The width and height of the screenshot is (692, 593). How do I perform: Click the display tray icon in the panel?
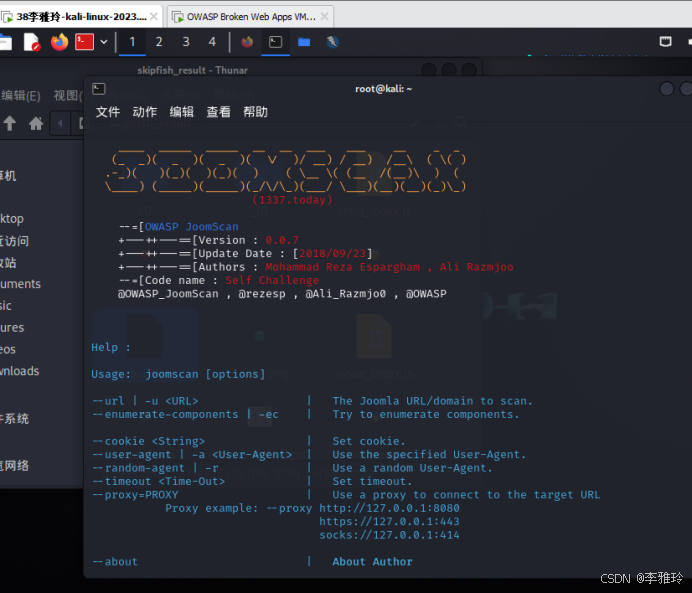(x=666, y=42)
